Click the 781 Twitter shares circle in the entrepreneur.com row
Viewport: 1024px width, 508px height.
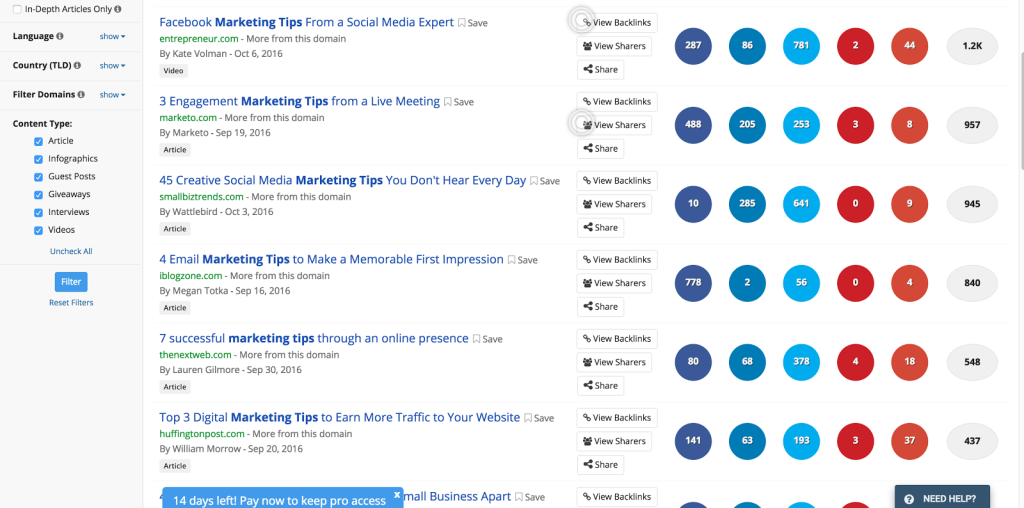pyautogui.click(x=801, y=46)
